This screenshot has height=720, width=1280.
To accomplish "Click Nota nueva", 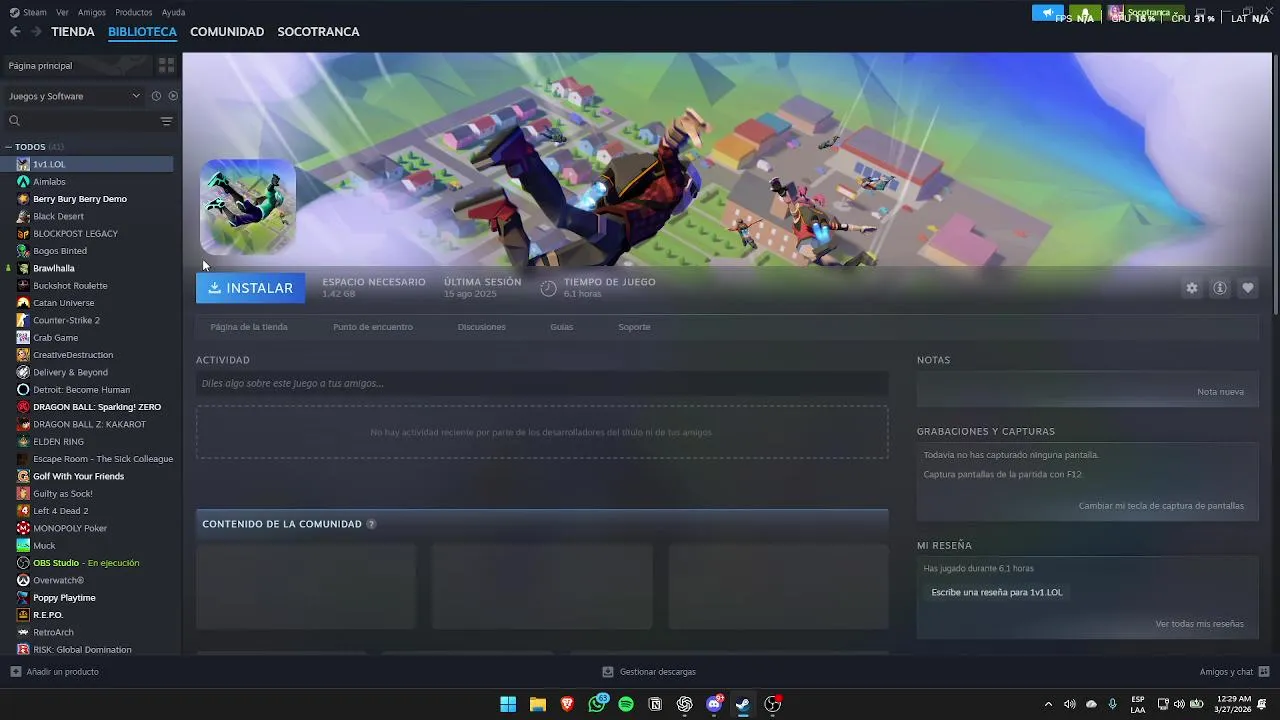I will pyautogui.click(x=1220, y=392).
